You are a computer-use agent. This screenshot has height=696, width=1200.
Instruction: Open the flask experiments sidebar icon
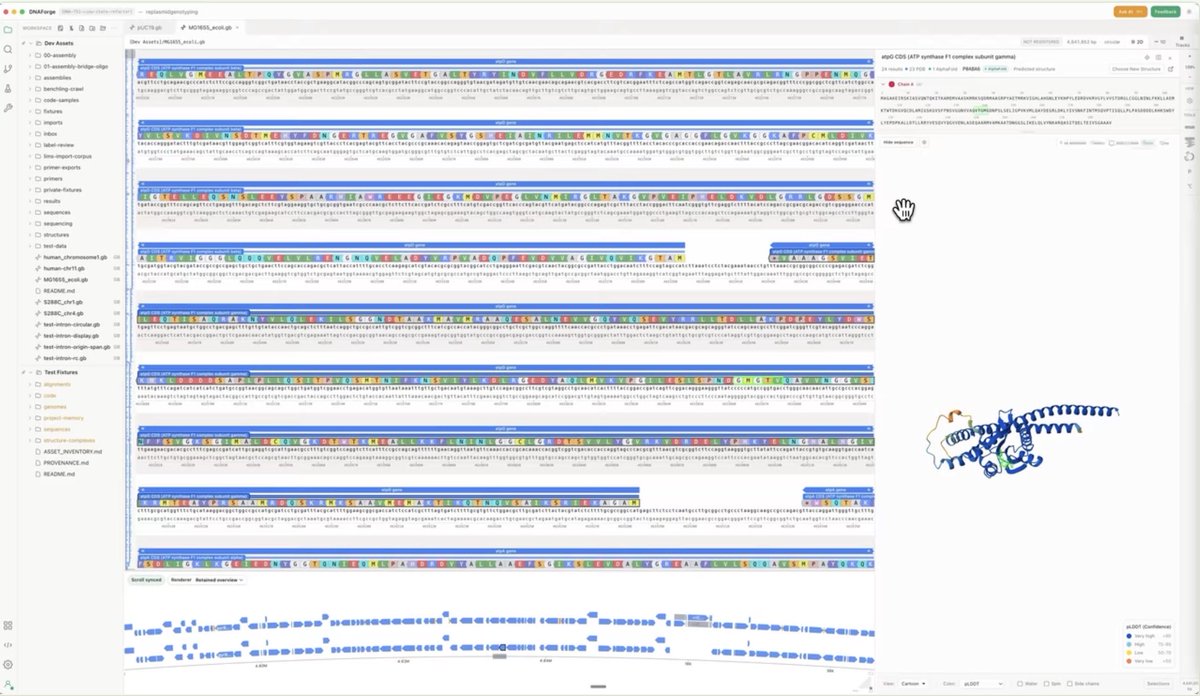pos(8,88)
